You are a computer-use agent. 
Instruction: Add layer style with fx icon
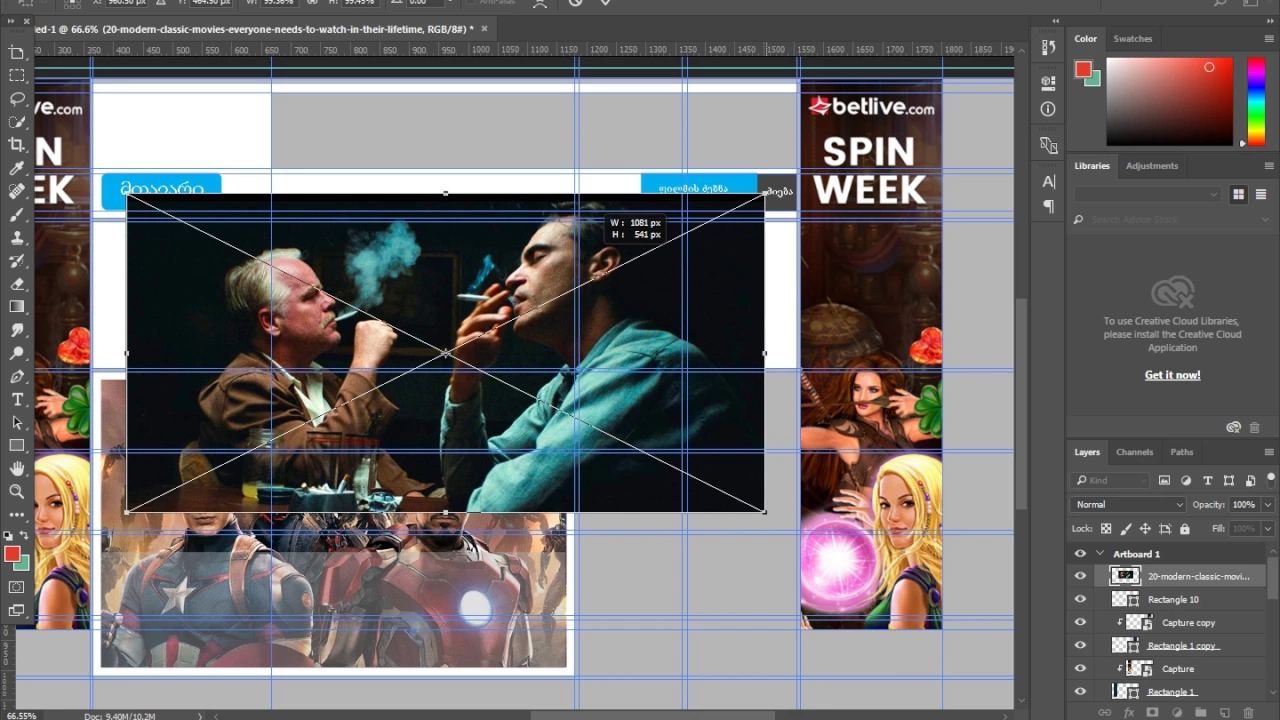tap(1128, 712)
